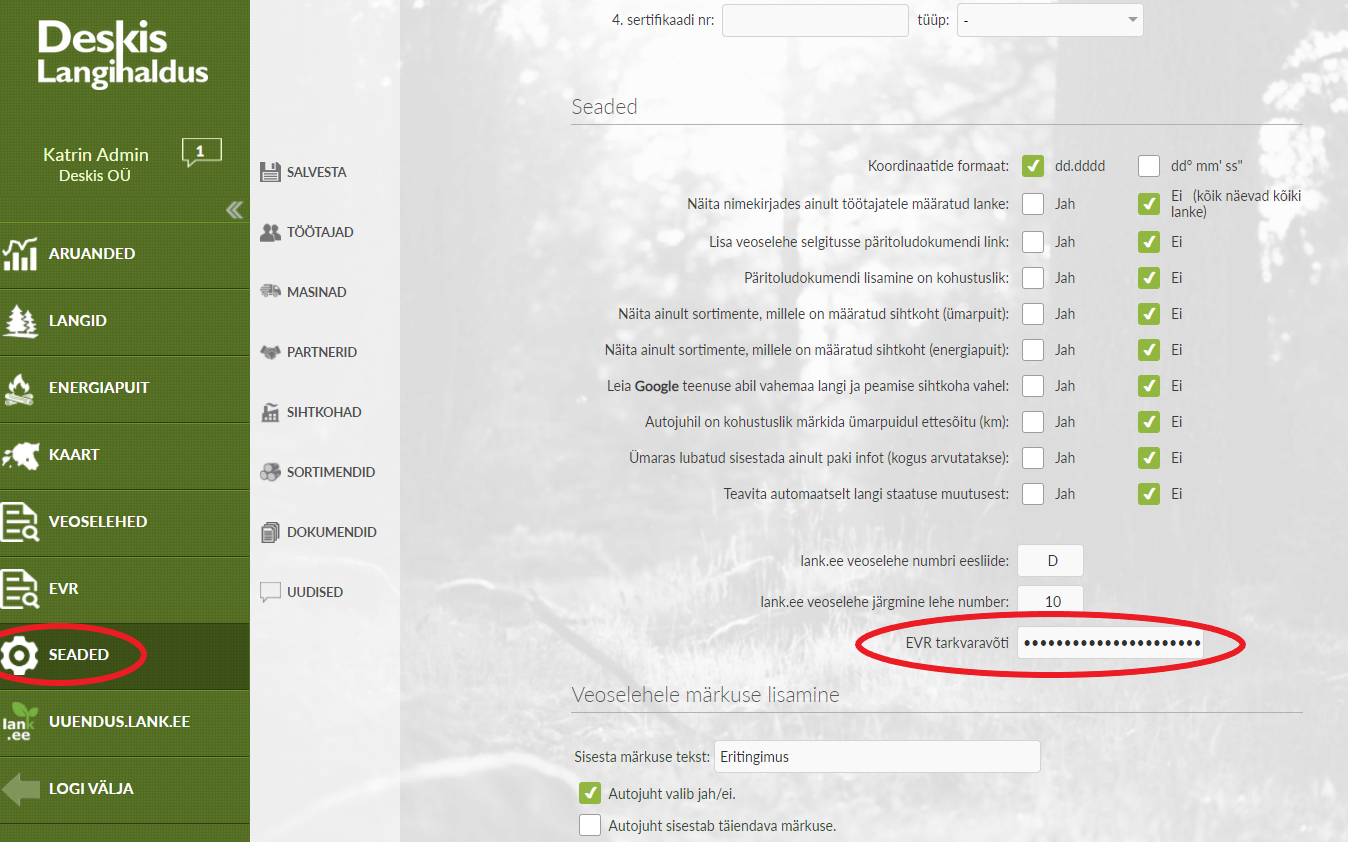Image resolution: width=1348 pixels, height=842 pixels.
Task: Open the message notification bubble icon
Action: coord(201,152)
